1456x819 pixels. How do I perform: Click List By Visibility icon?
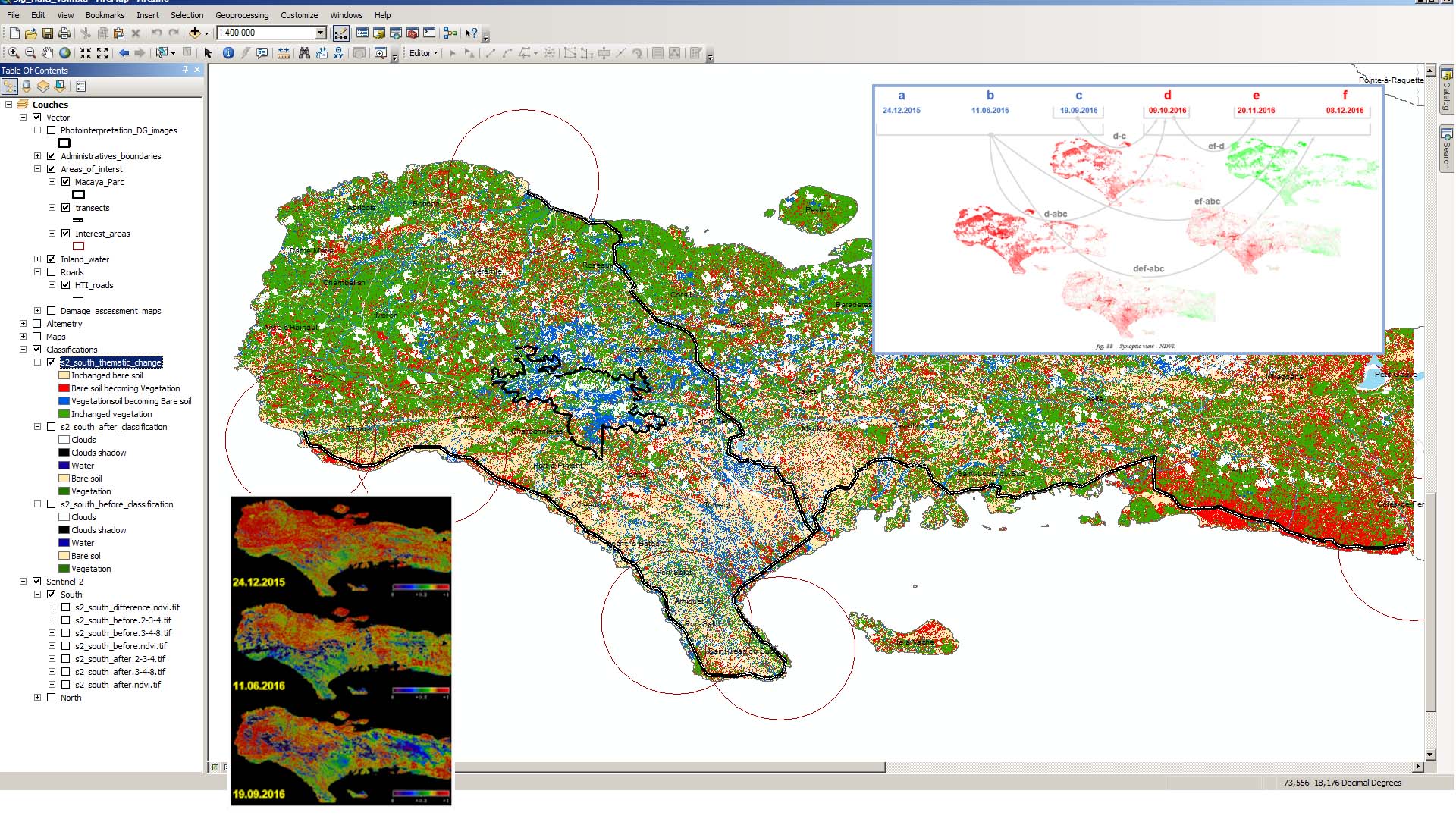tap(43, 86)
